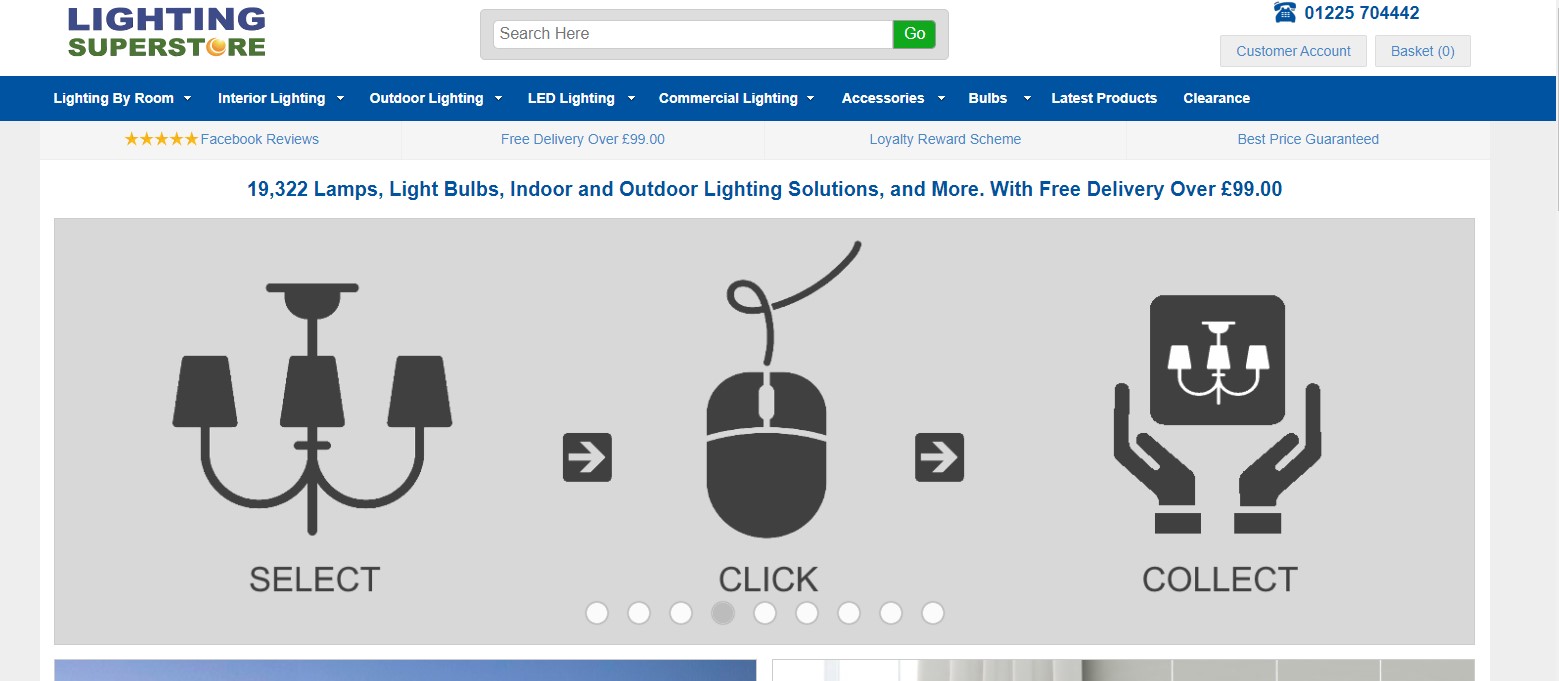The image size is (1559, 681).
Task: Expand the Outdoor Lighting dropdown menu
Action: pyautogui.click(x=435, y=98)
